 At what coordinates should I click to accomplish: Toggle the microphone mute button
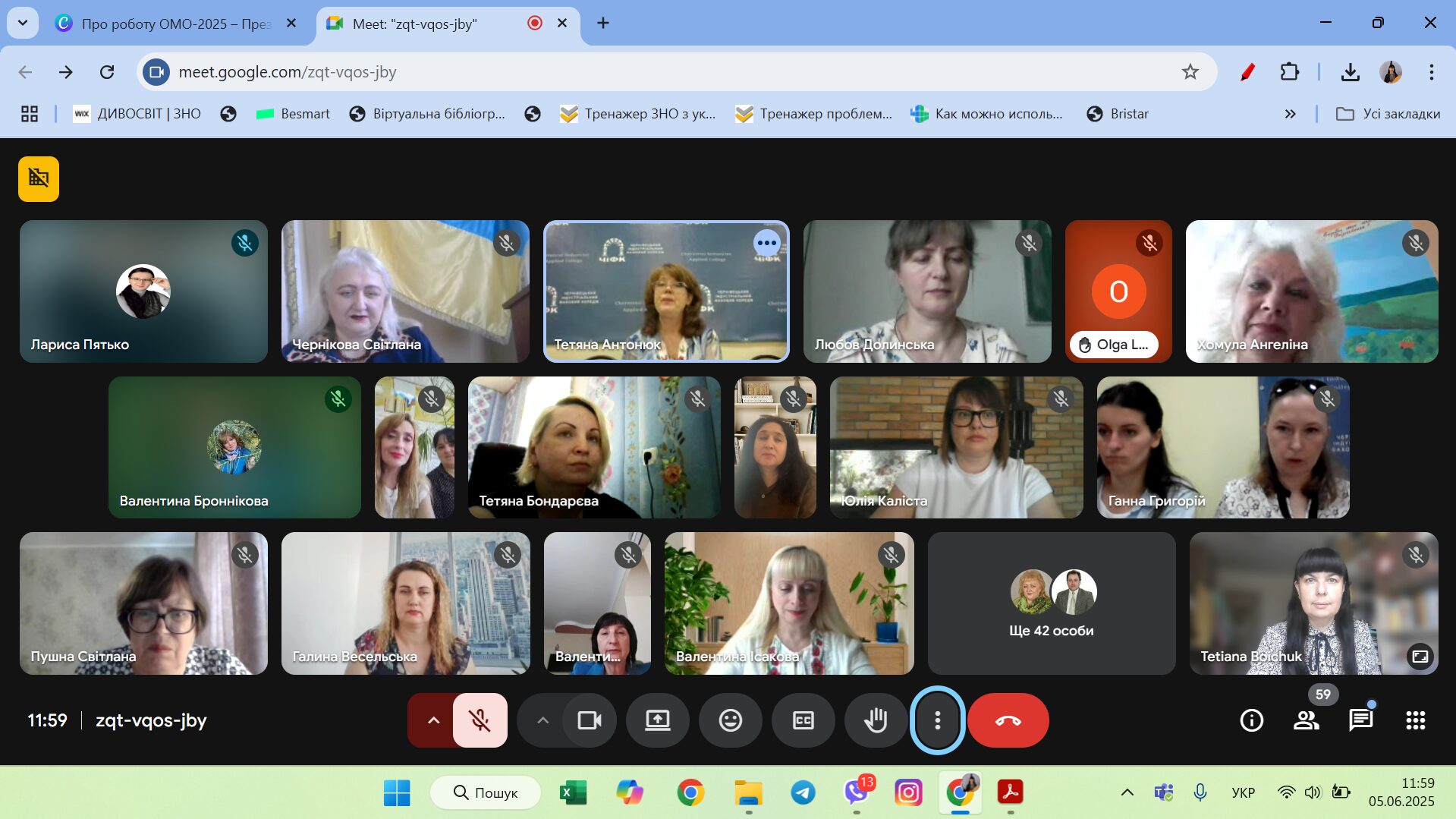tap(480, 720)
